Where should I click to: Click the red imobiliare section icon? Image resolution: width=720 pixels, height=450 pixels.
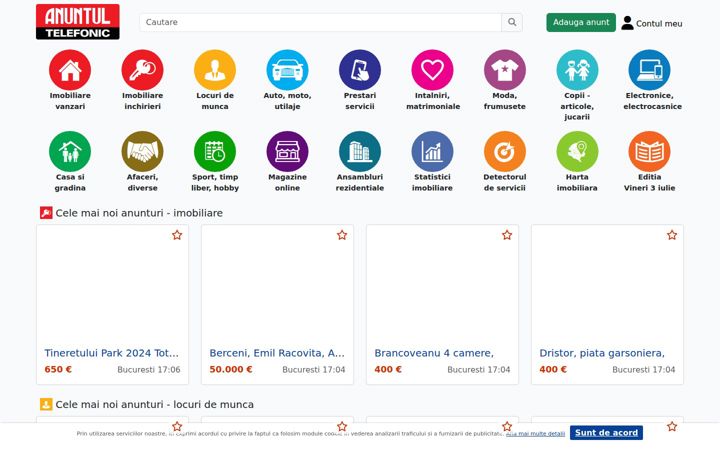[x=46, y=213]
